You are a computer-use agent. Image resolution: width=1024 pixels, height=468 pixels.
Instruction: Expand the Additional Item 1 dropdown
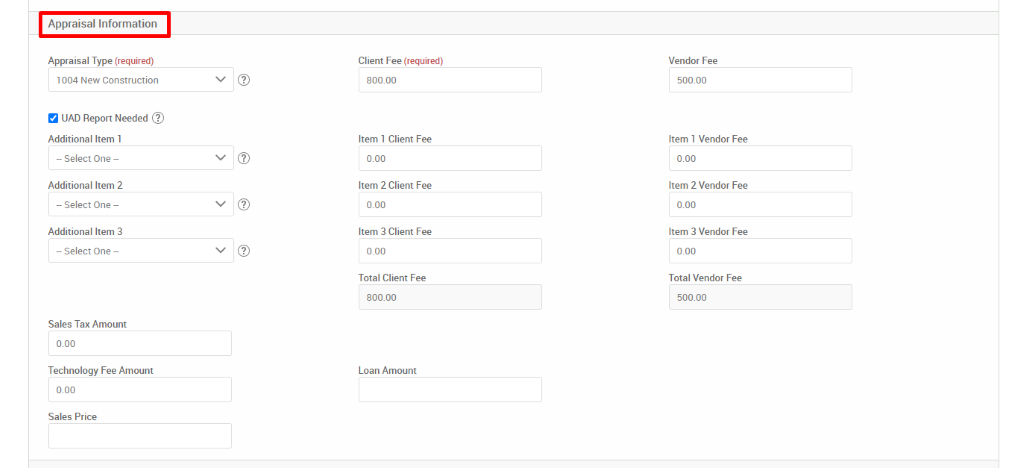point(140,158)
